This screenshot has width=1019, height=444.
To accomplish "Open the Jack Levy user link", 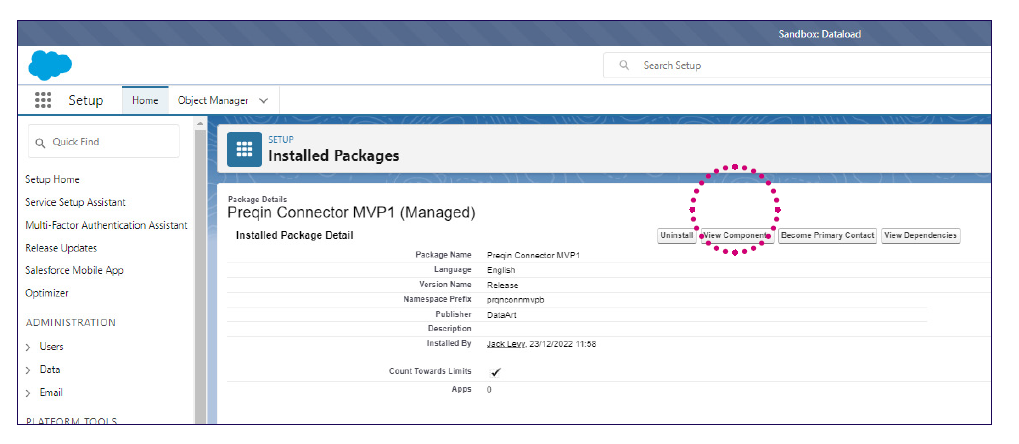I will pyautogui.click(x=506, y=344).
